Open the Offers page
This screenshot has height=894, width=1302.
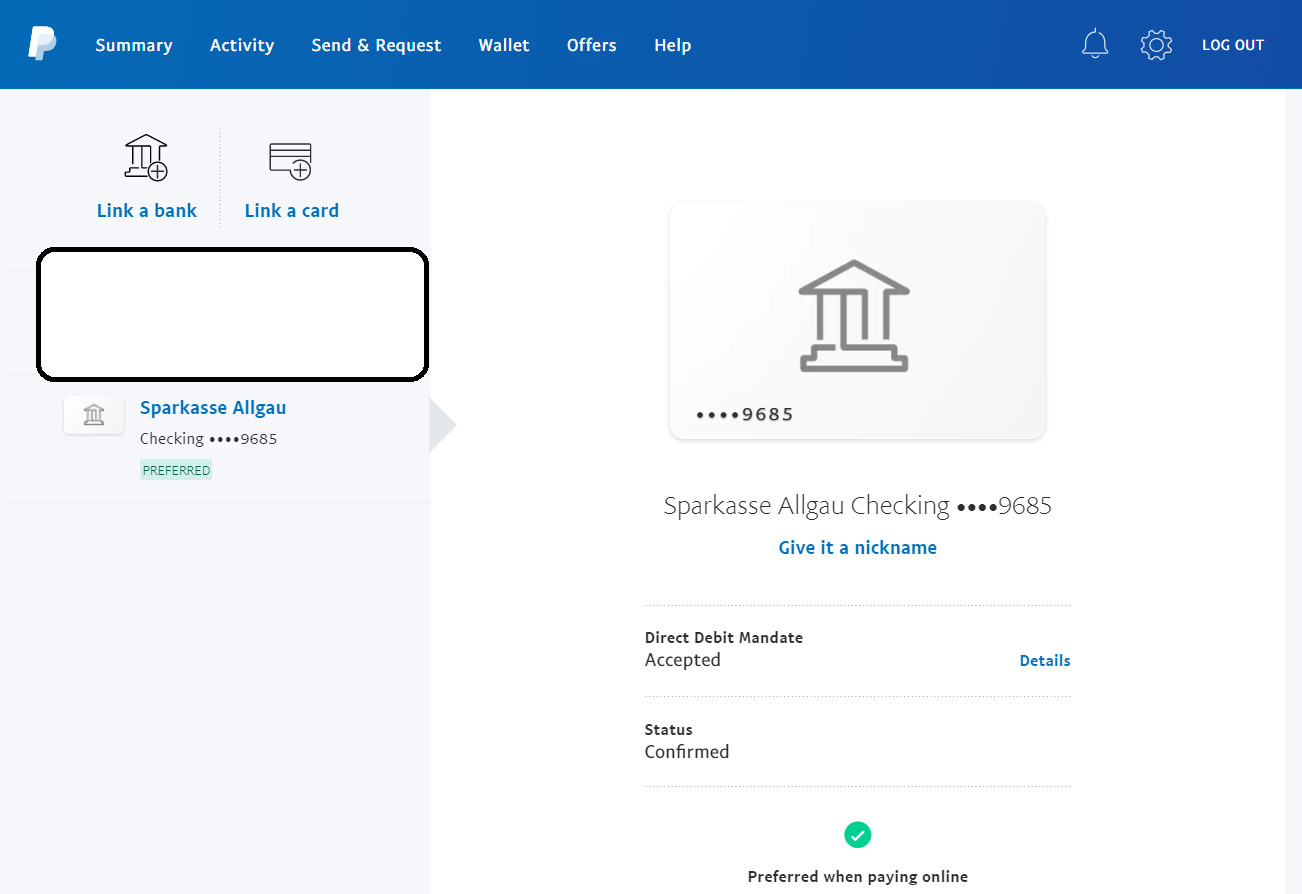pyautogui.click(x=592, y=45)
